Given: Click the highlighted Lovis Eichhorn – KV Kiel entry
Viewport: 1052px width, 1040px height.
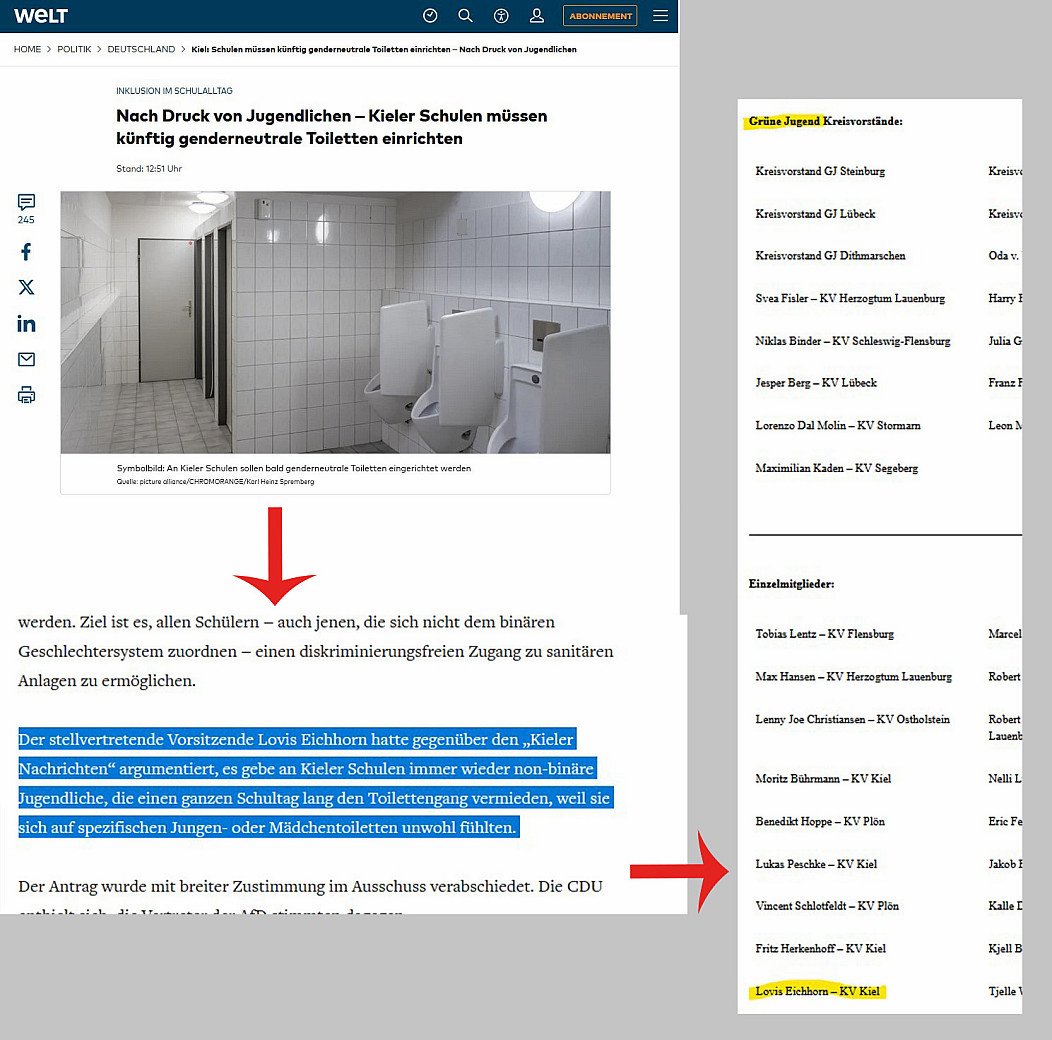Looking at the screenshot, I should (x=817, y=991).
